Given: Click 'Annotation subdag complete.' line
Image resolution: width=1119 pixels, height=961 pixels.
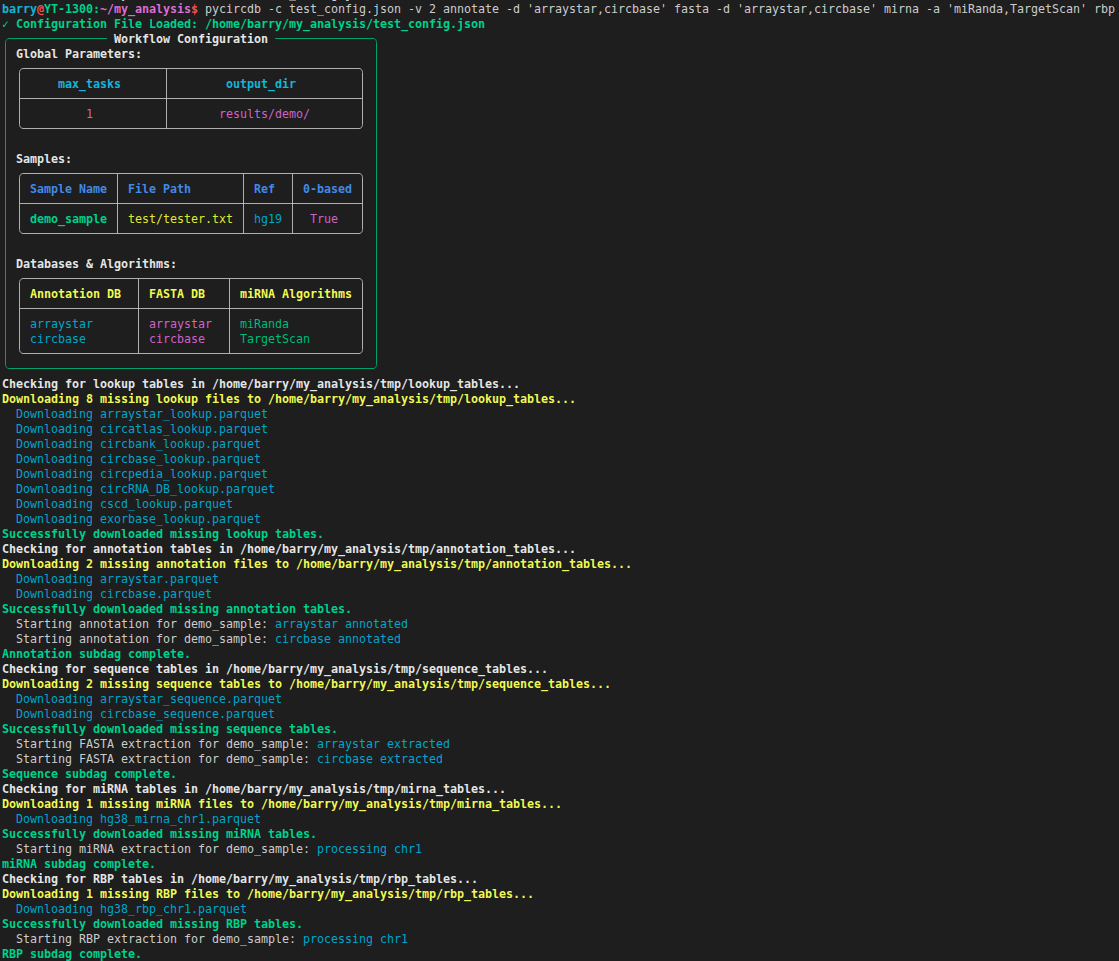Looking at the screenshot, I should [x=96, y=654].
